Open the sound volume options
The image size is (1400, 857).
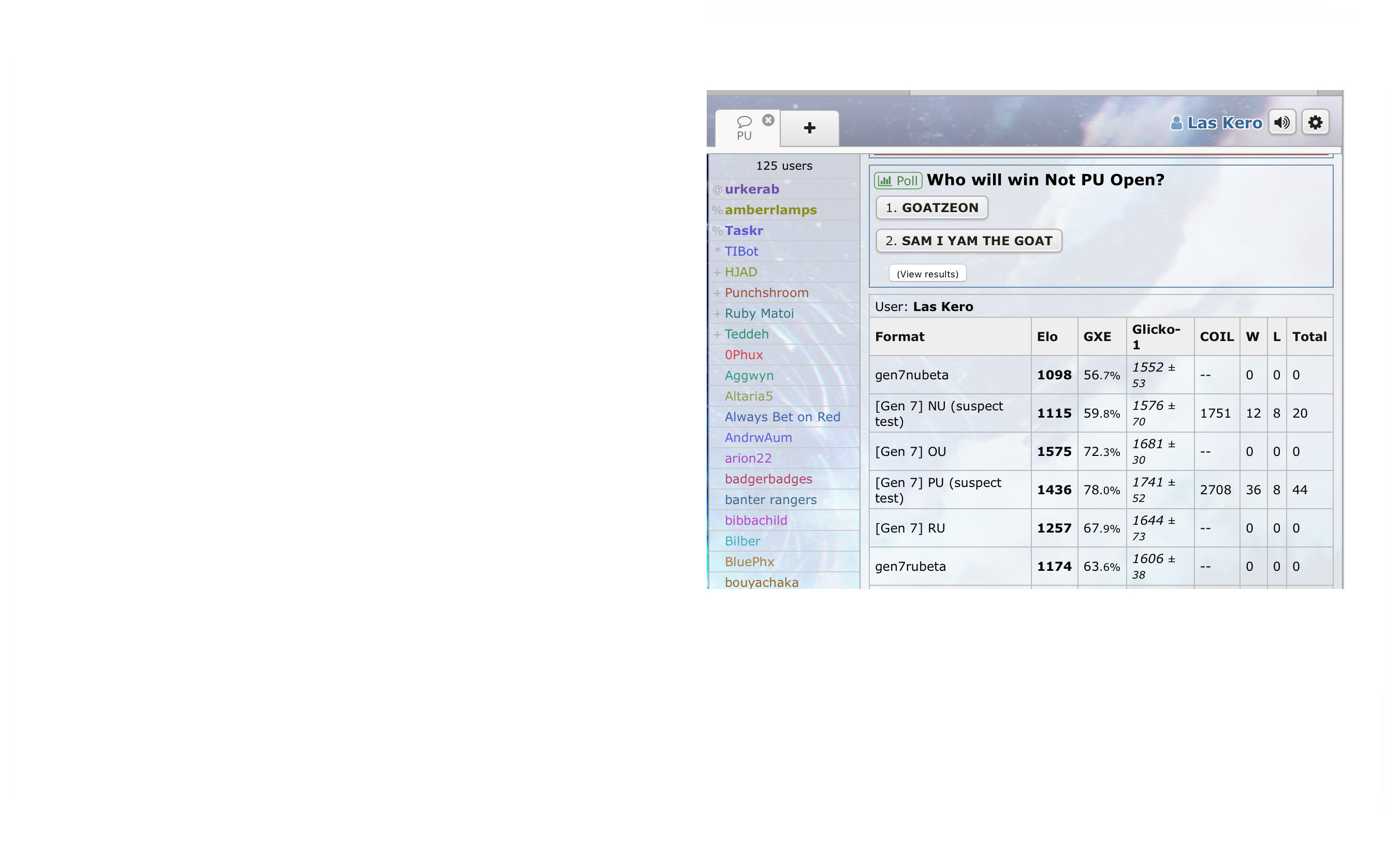(x=1282, y=122)
